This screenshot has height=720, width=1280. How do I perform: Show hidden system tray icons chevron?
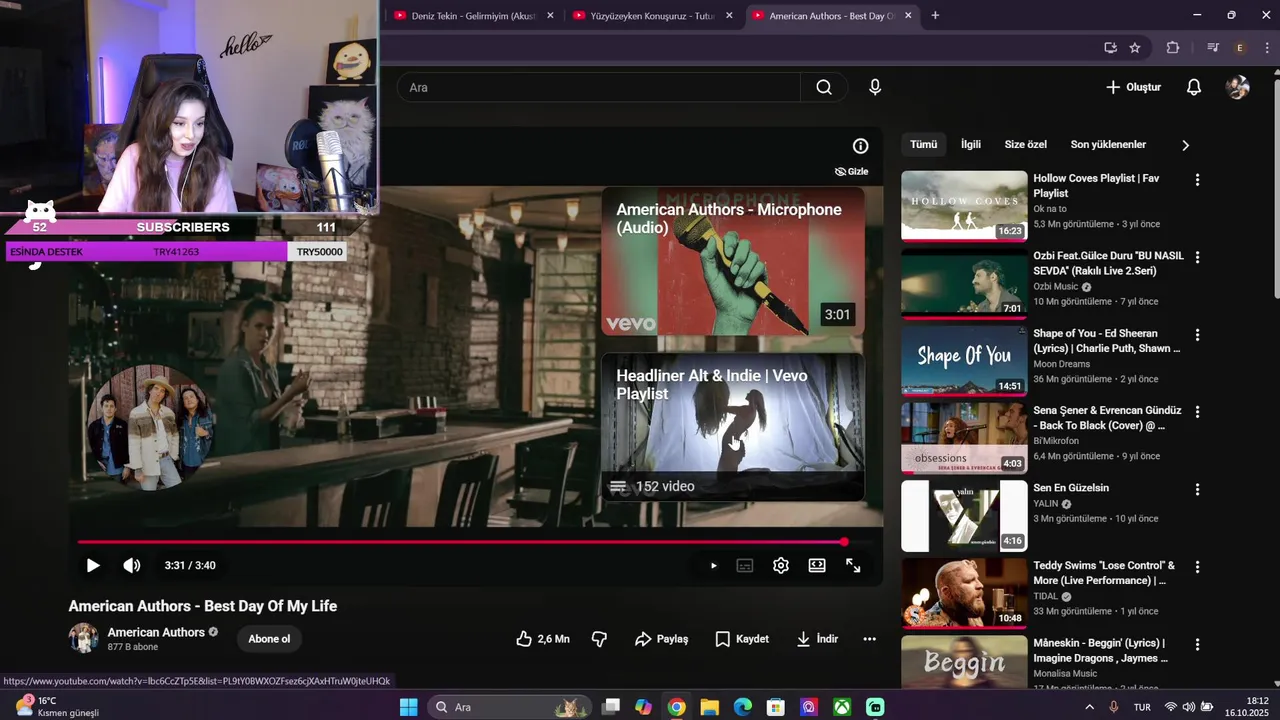(x=1090, y=707)
